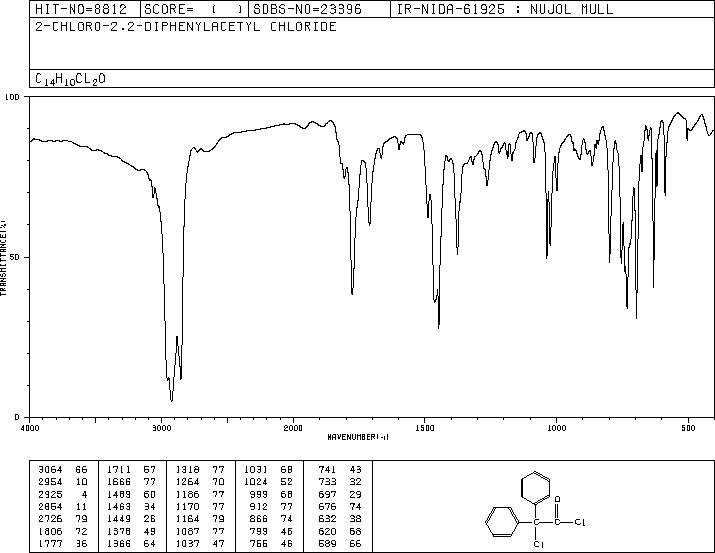Select the compound name 2-chloro-2,2-diphenylacetyl chloride
715x553 pixels.
click(x=186, y=26)
